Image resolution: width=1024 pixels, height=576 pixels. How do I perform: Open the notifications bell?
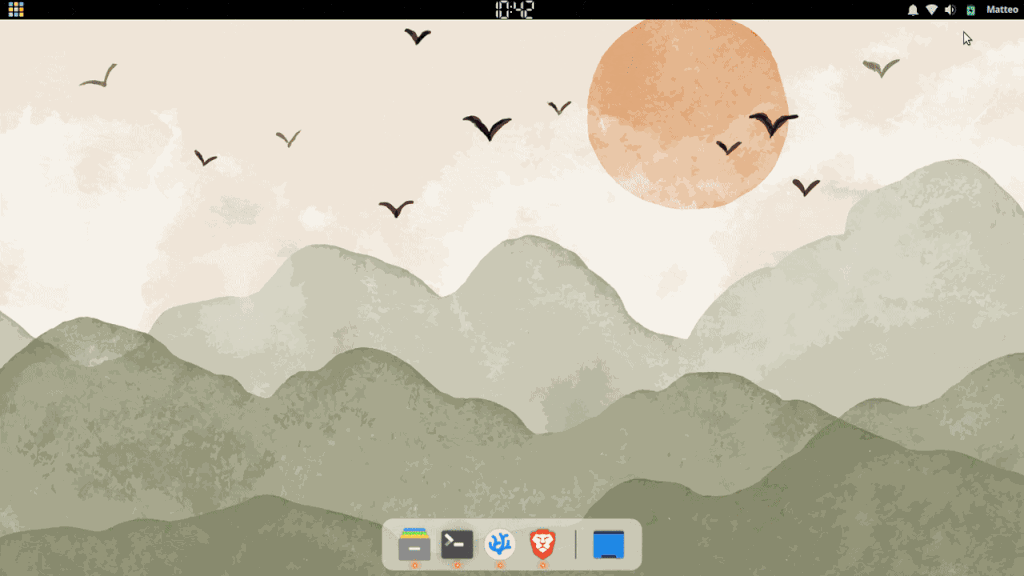click(912, 10)
